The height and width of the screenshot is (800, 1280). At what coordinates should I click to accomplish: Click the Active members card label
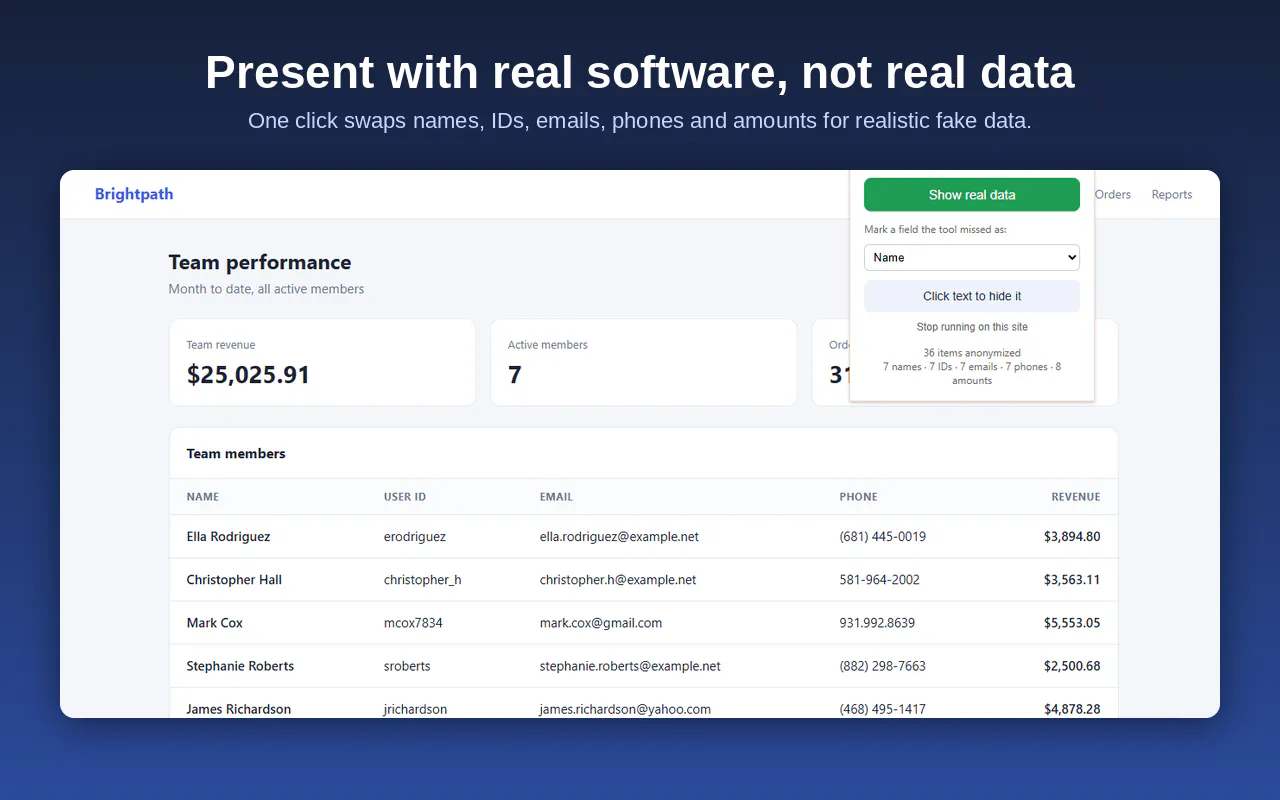click(547, 345)
